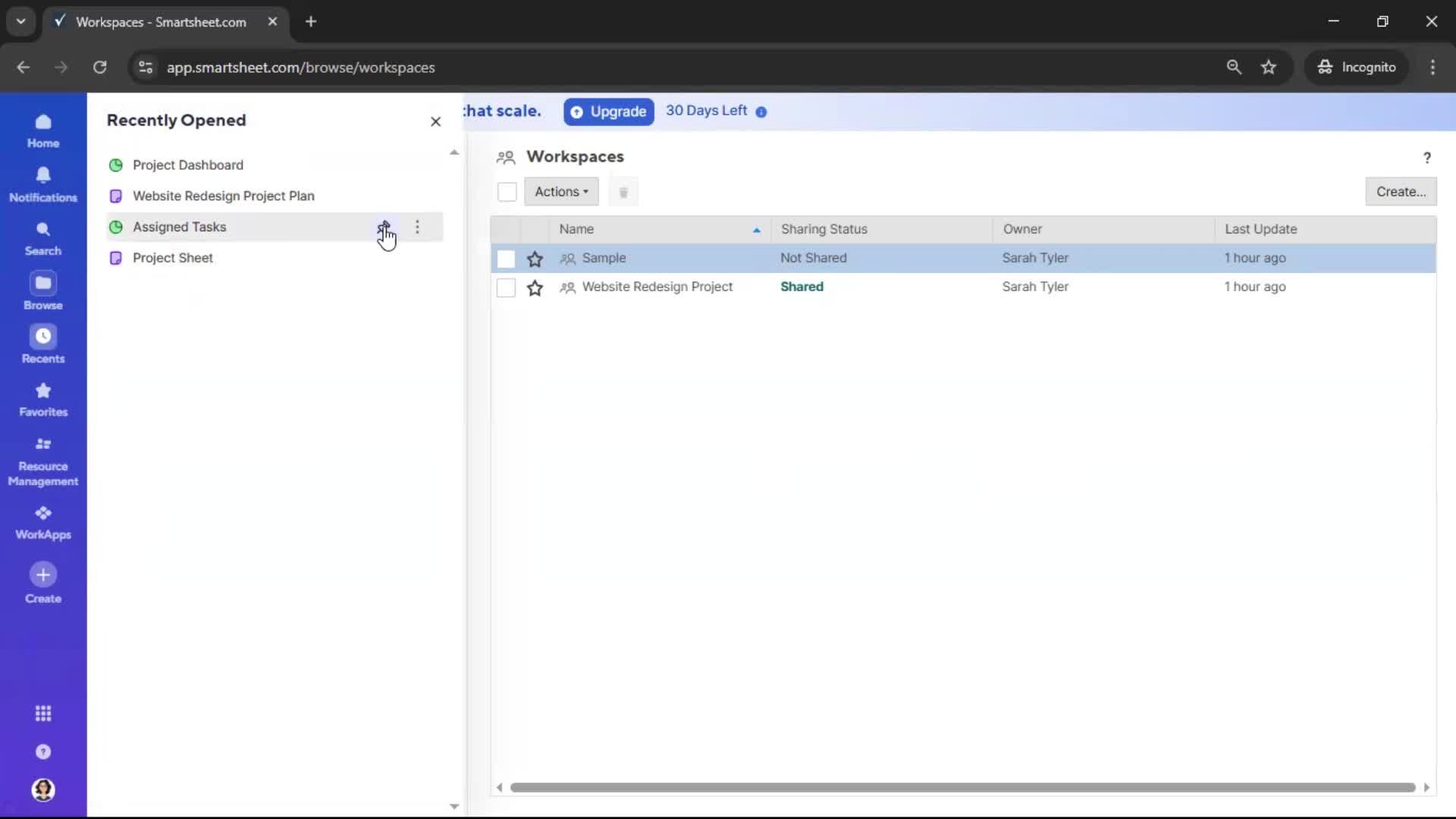
Task: Open the Chrome browser menu
Action: pos(1433,67)
